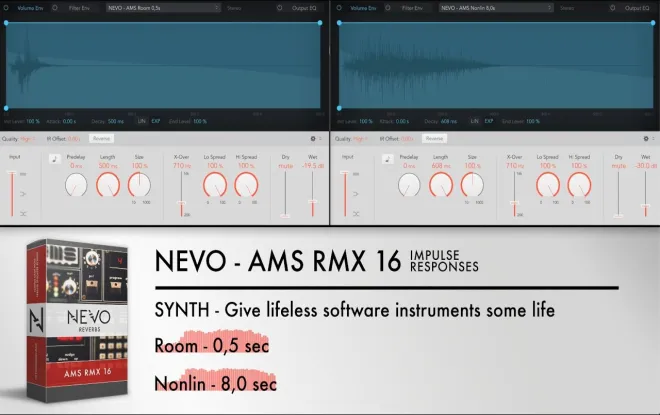Click bottom-left envelope handle in left waveform
Viewport: 660px width, 415px height.
pos(6,108)
